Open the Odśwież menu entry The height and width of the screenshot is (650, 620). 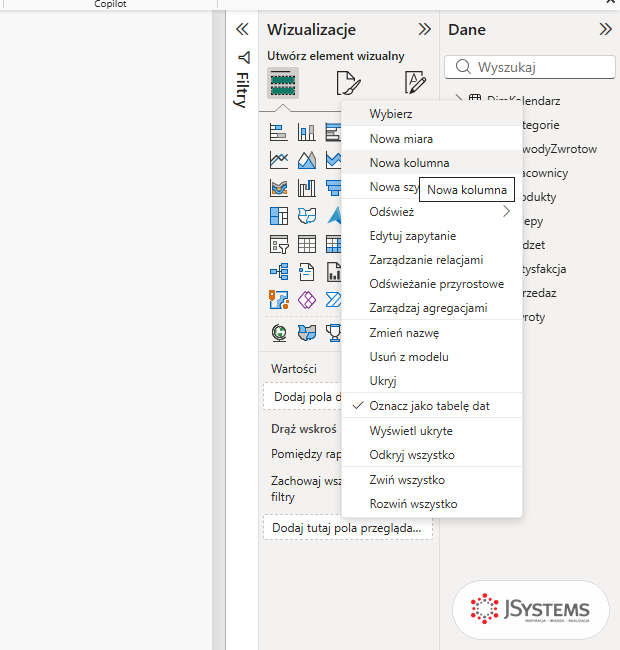click(x=431, y=211)
